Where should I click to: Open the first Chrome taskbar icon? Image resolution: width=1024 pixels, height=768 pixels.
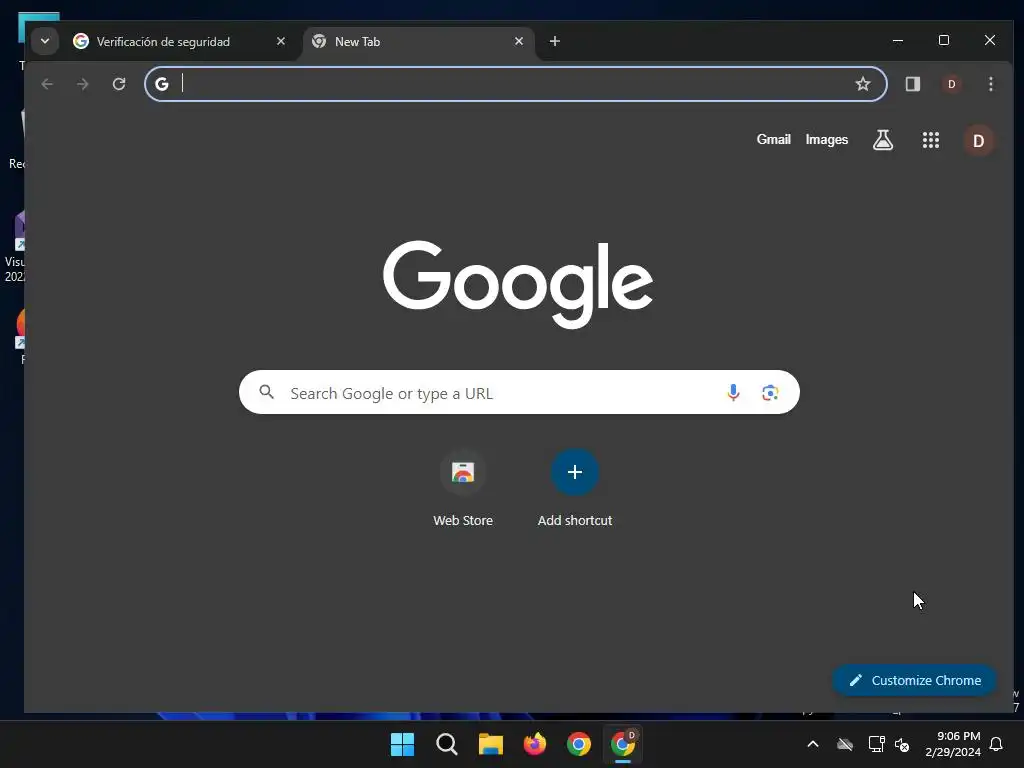579,744
